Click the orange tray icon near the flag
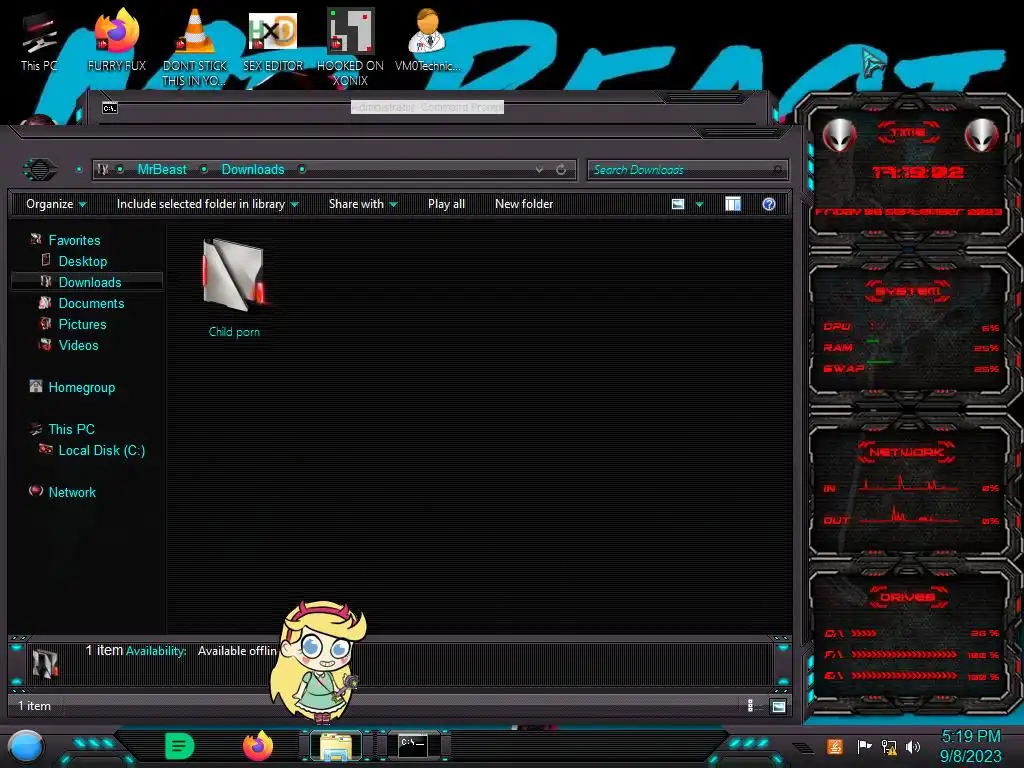This screenshot has width=1024, height=768. pos(835,746)
